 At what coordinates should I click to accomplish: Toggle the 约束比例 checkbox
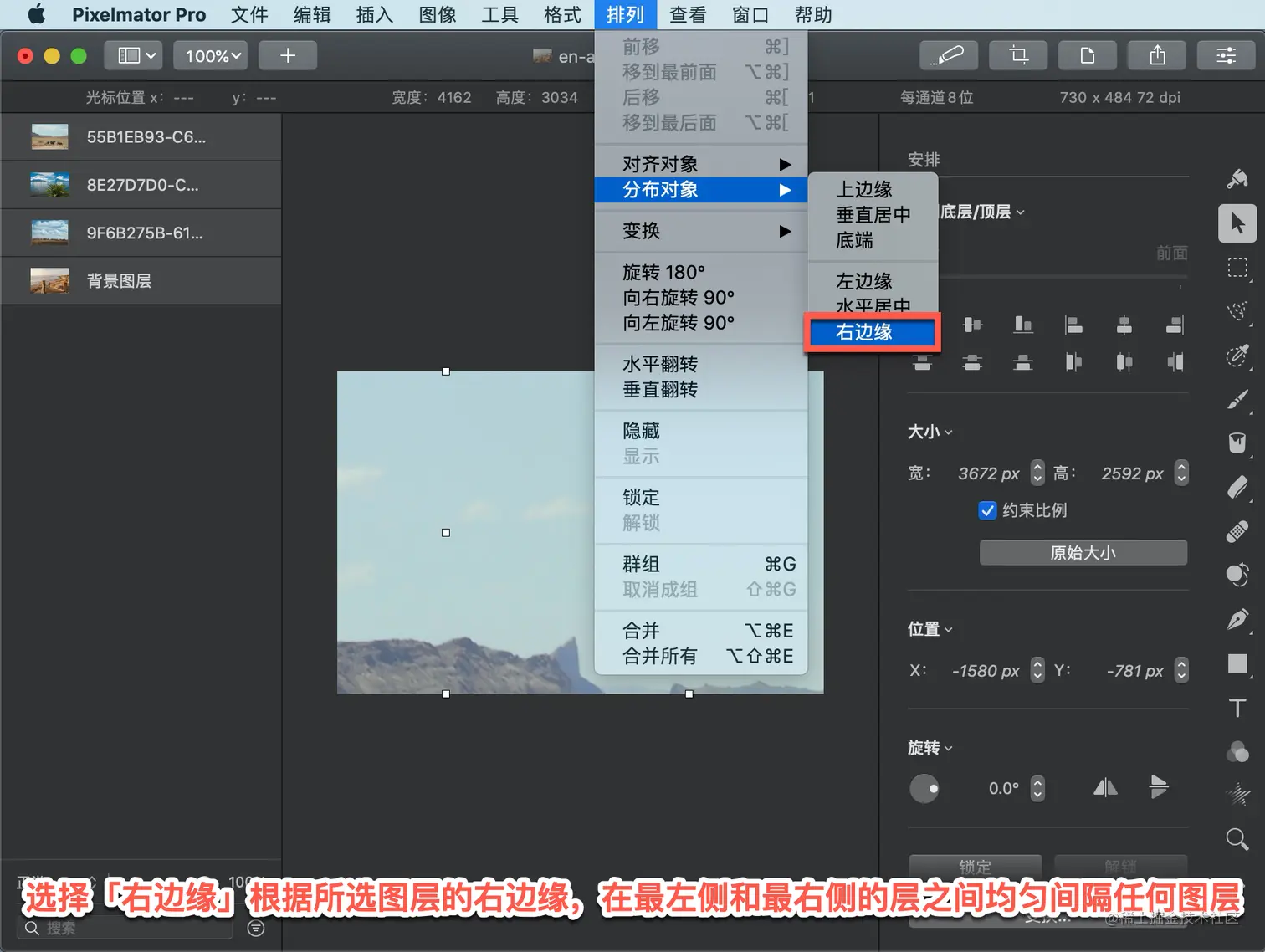coord(987,510)
